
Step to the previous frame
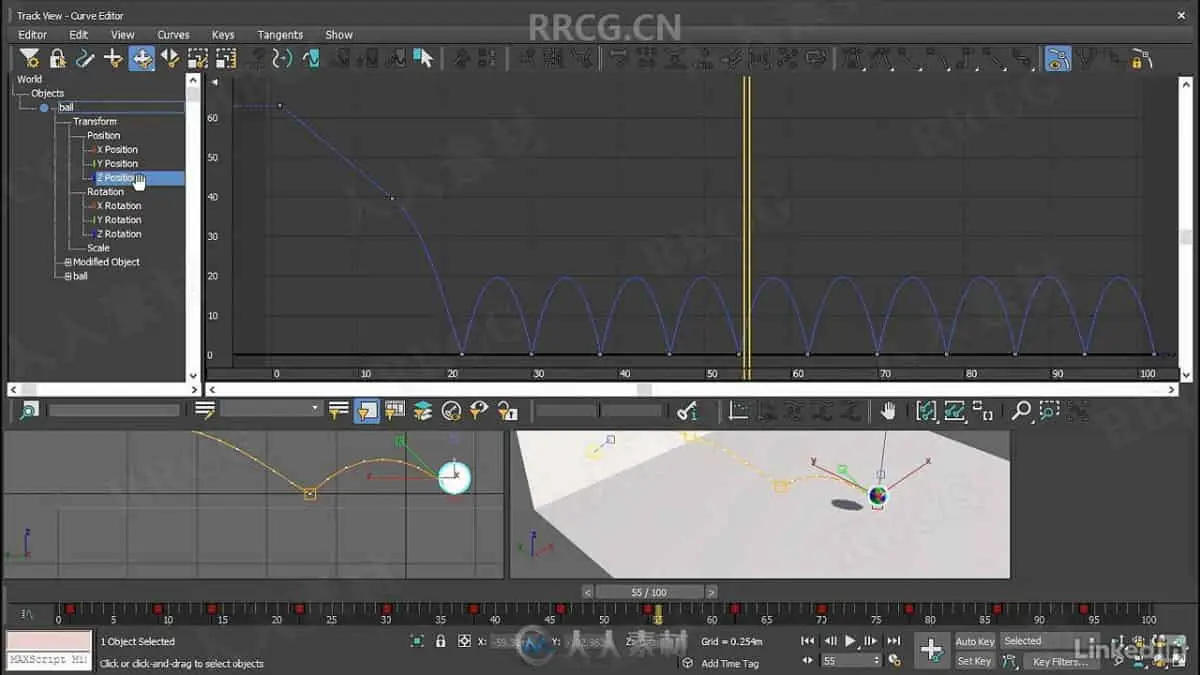pyautogui.click(x=830, y=641)
